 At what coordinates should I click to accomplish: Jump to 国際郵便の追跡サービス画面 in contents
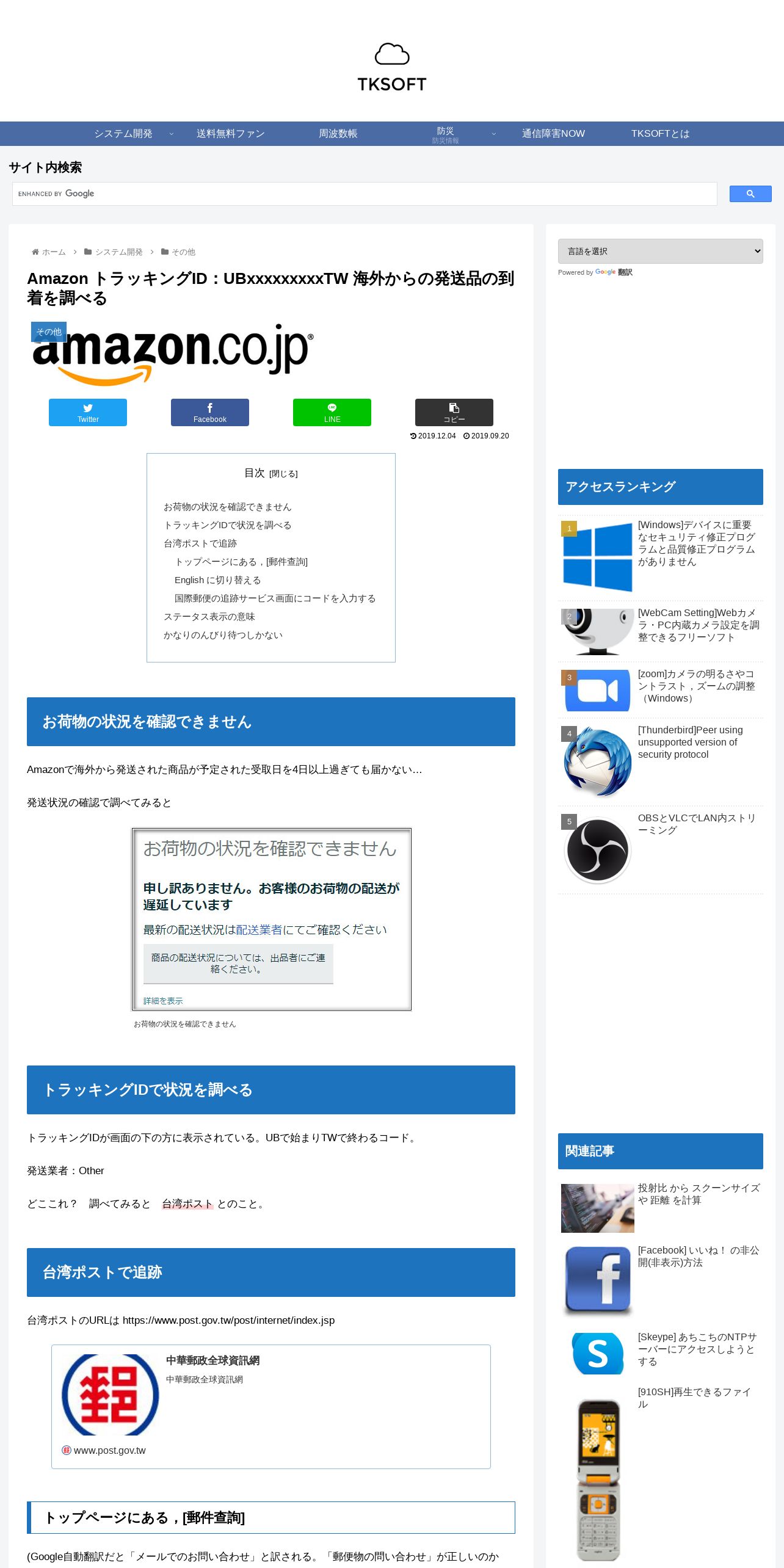click(x=275, y=598)
